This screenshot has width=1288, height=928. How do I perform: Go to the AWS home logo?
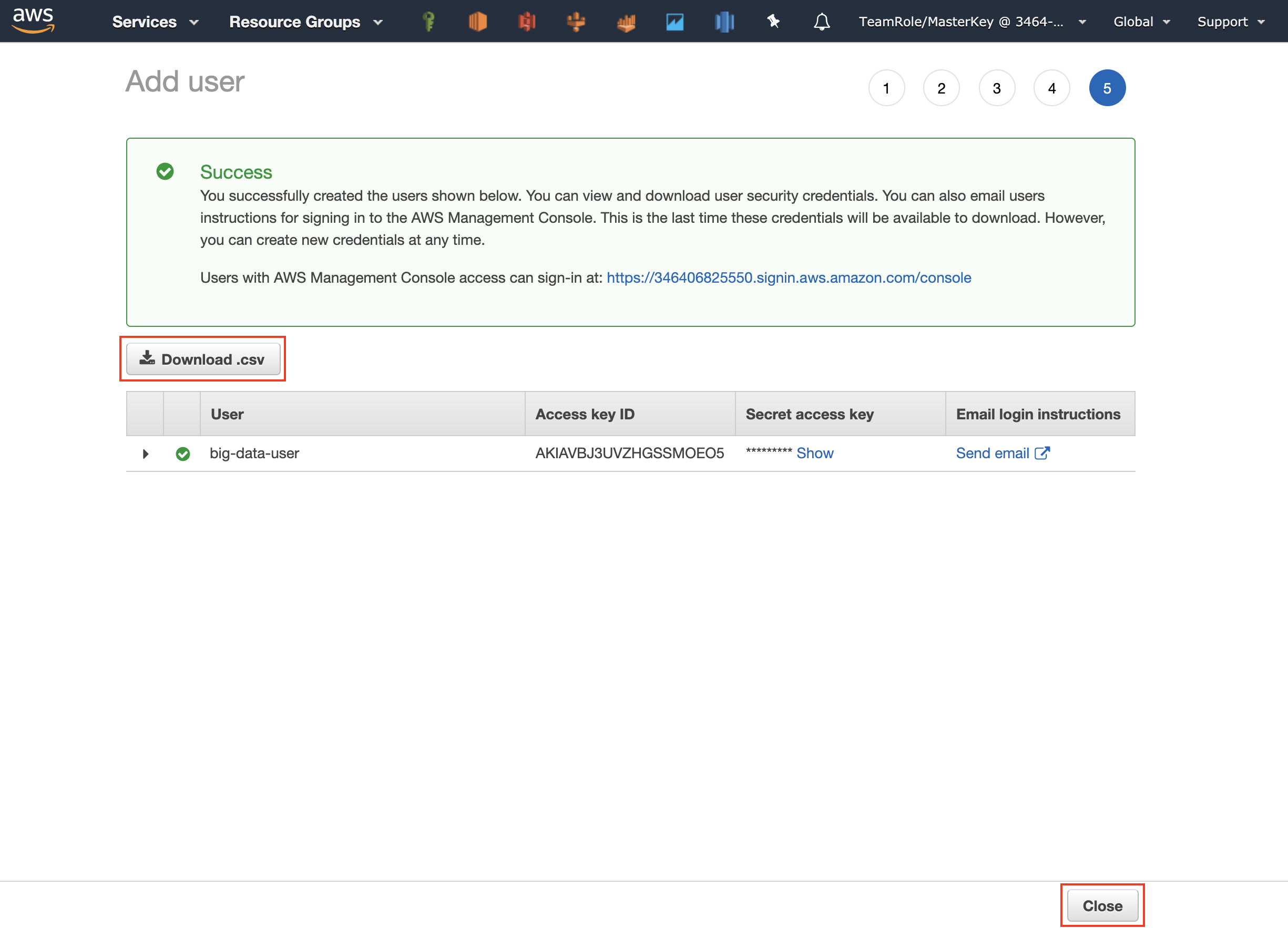point(33,20)
